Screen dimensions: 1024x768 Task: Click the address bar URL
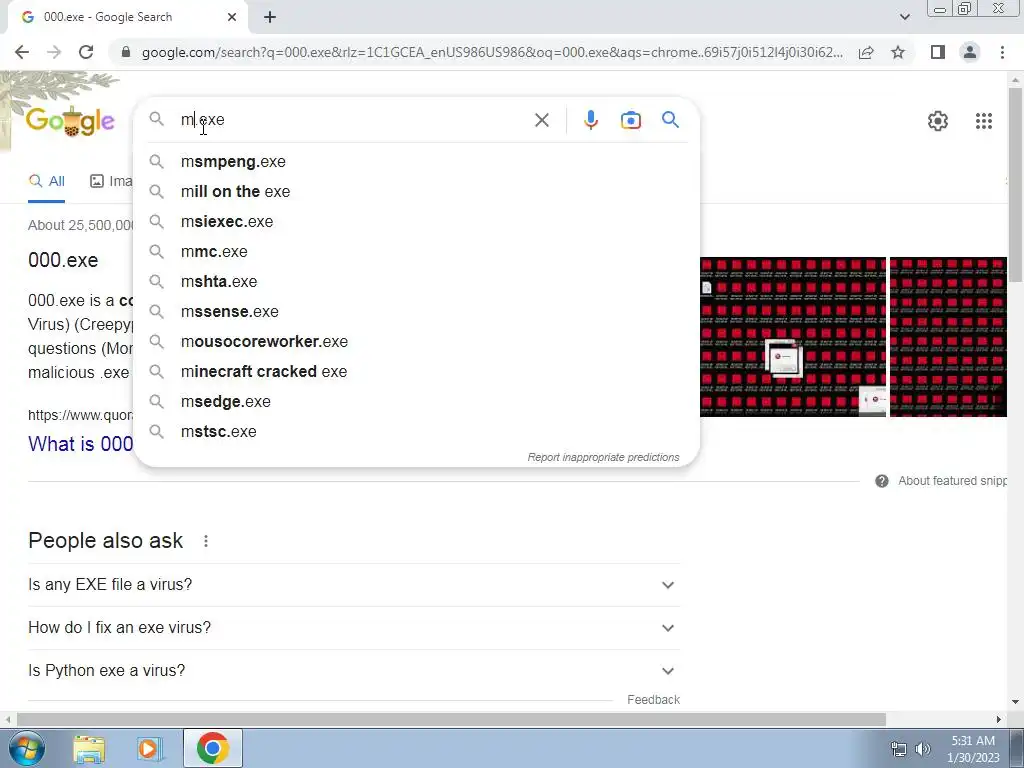[x=492, y=52]
